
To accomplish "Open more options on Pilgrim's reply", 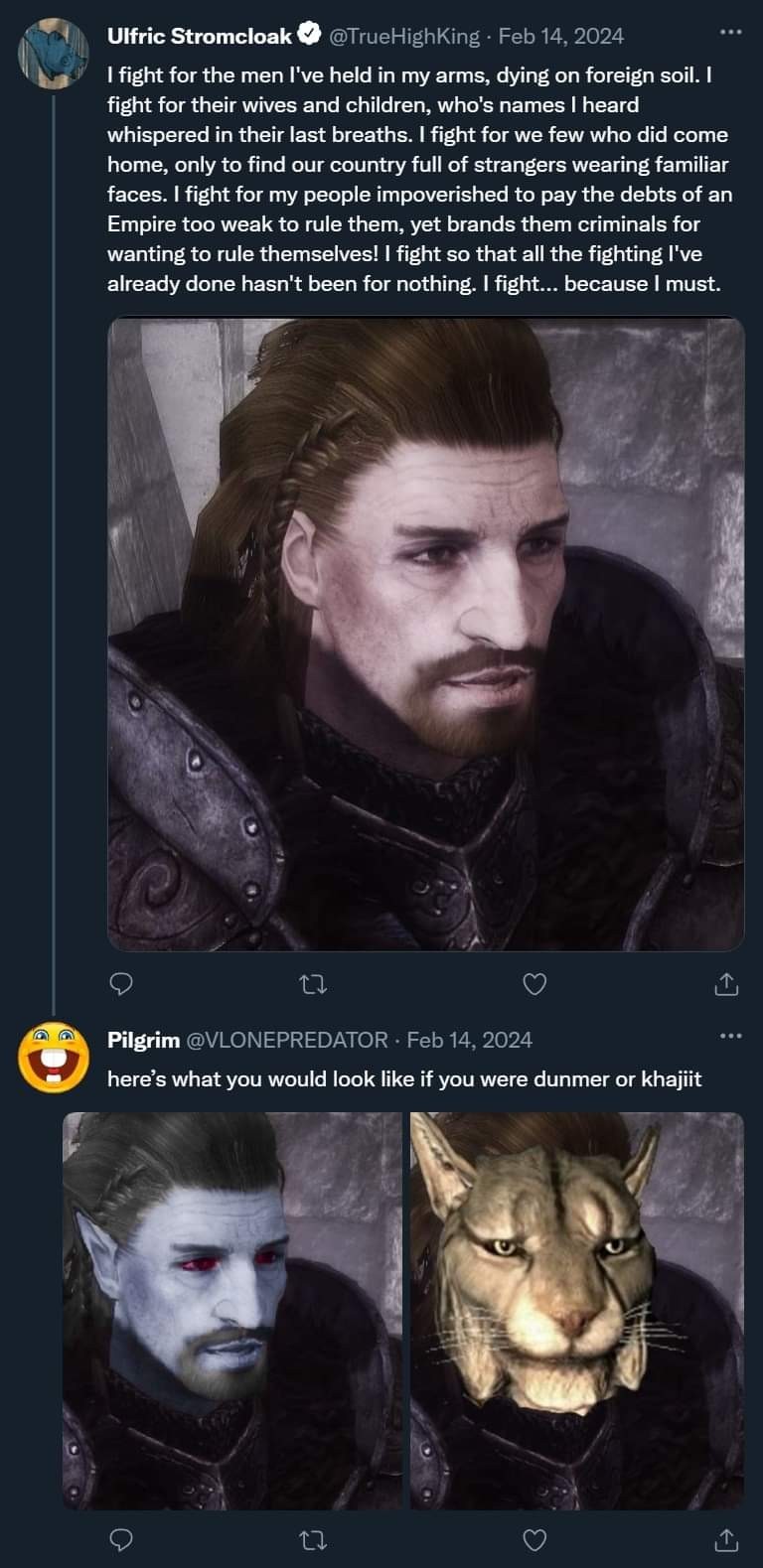I will 730,1036.
